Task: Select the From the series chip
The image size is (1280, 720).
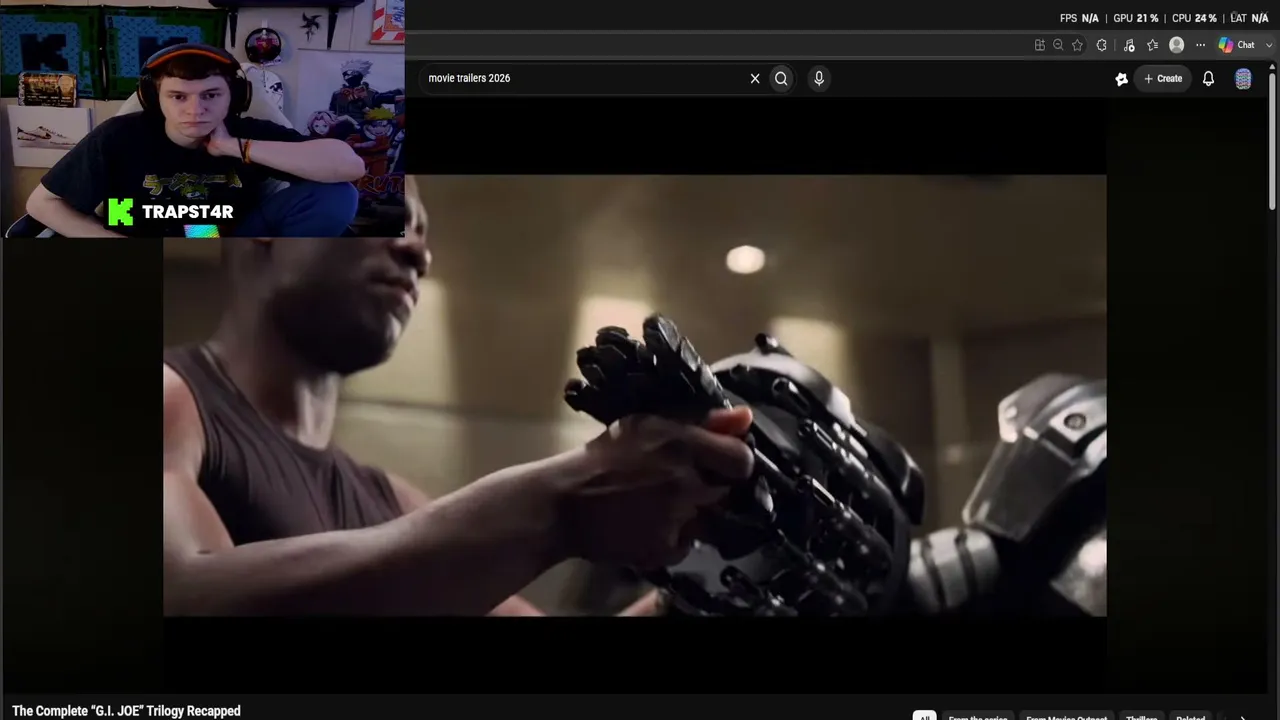Action: pos(977,716)
